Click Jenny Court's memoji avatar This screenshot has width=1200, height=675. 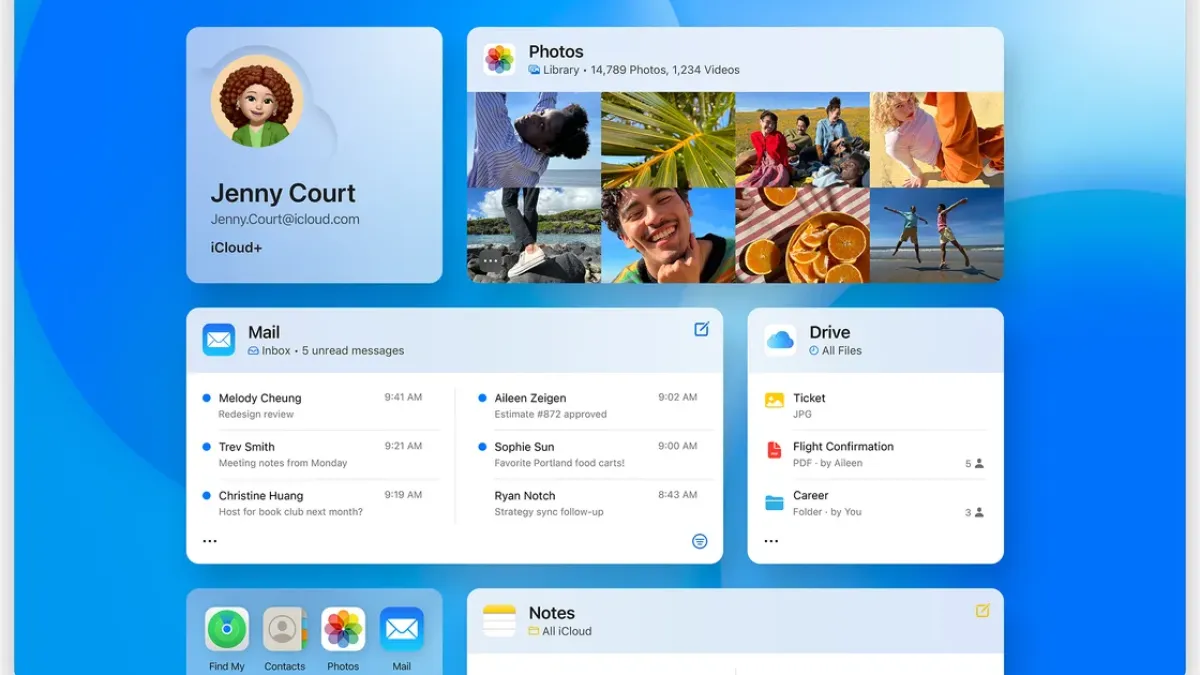(x=257, y=101)
